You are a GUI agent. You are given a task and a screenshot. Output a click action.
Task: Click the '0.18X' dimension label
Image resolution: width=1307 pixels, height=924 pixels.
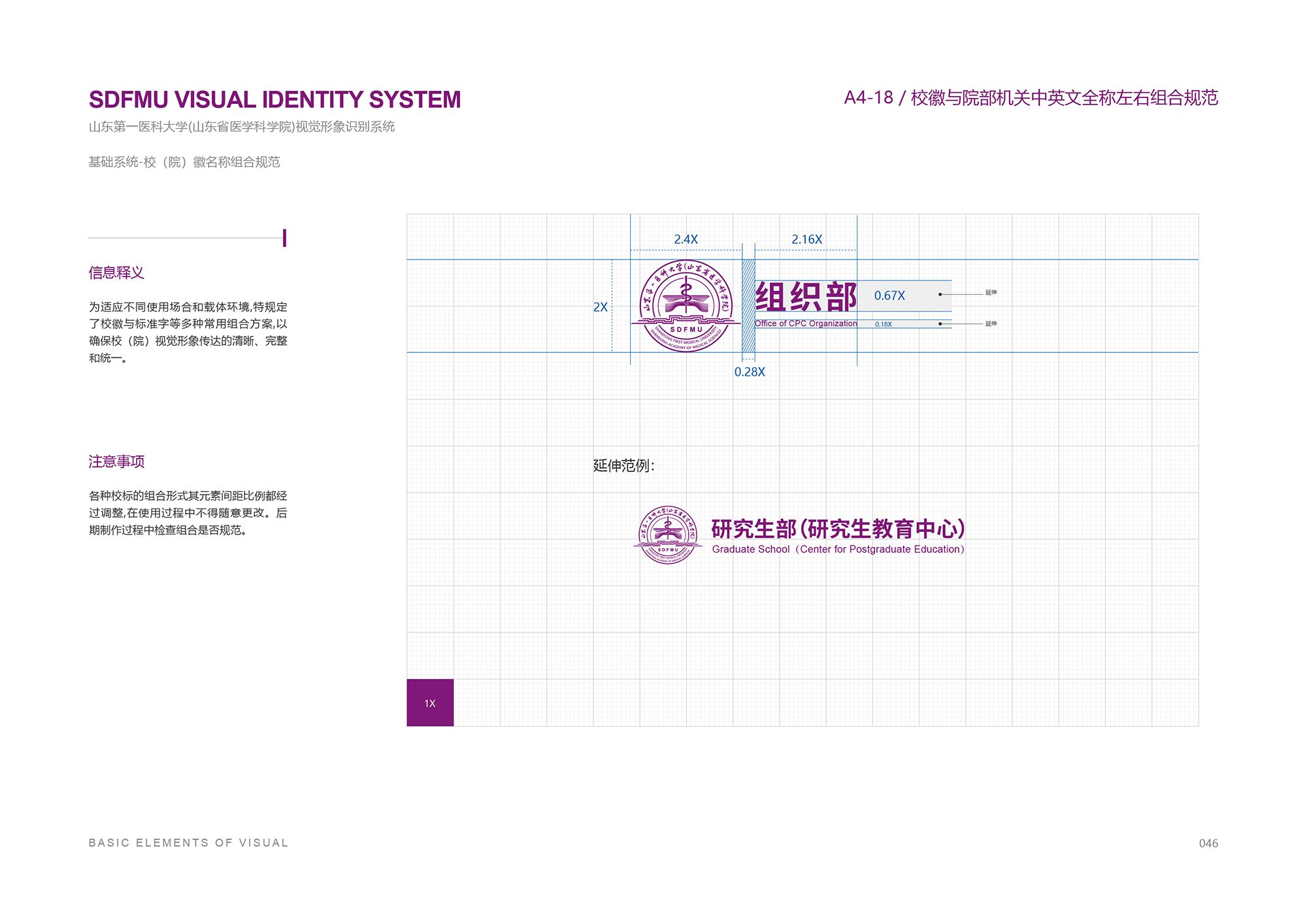click(x=884, y=324)
